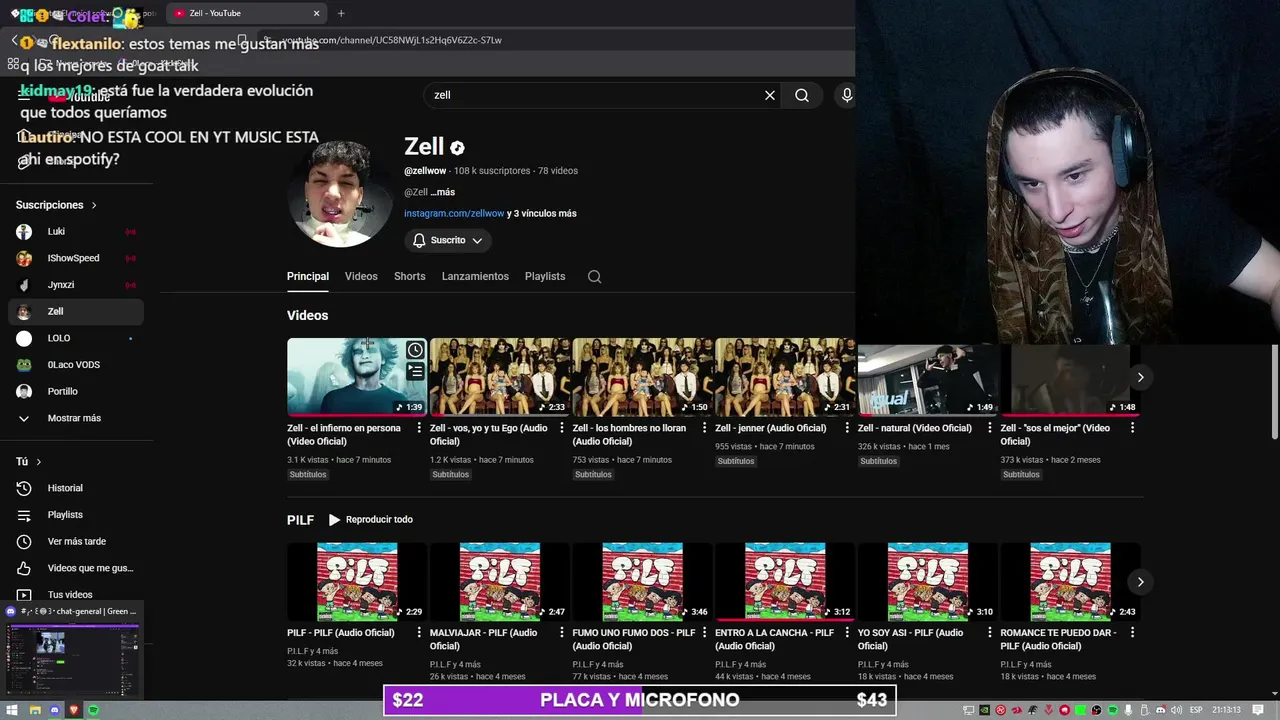Open options menu for 'FUMO UNO FUMO DOS'

(x=704, y=633)
